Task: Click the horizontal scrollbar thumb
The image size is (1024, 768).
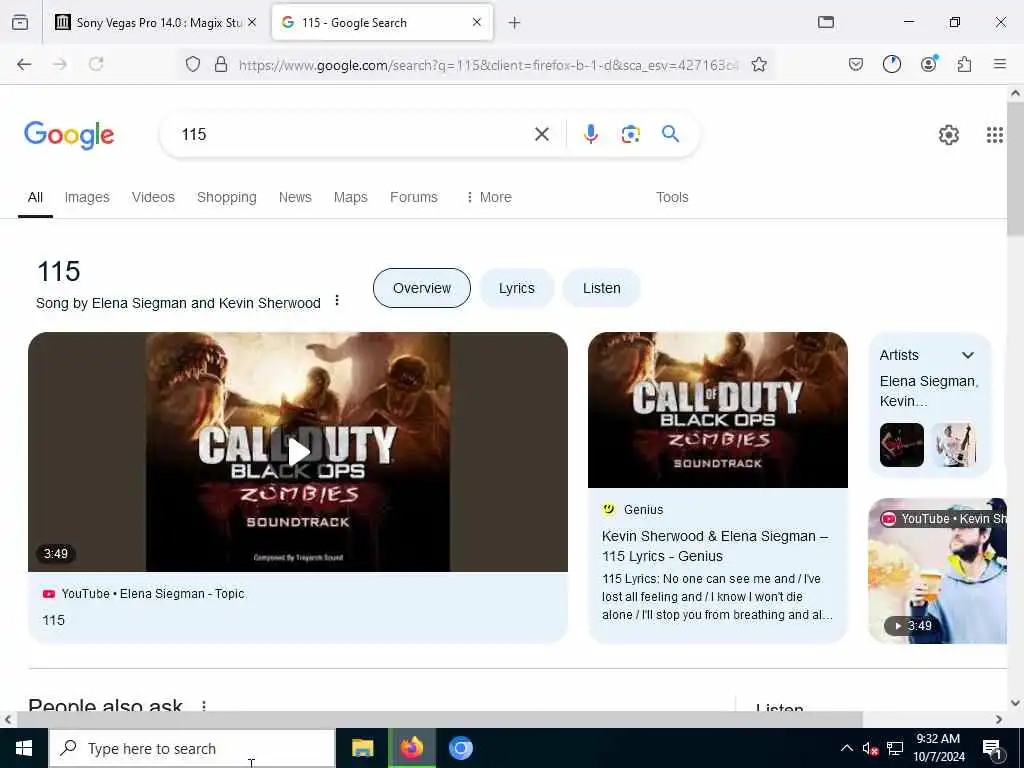Action: (x=439, y=719)
